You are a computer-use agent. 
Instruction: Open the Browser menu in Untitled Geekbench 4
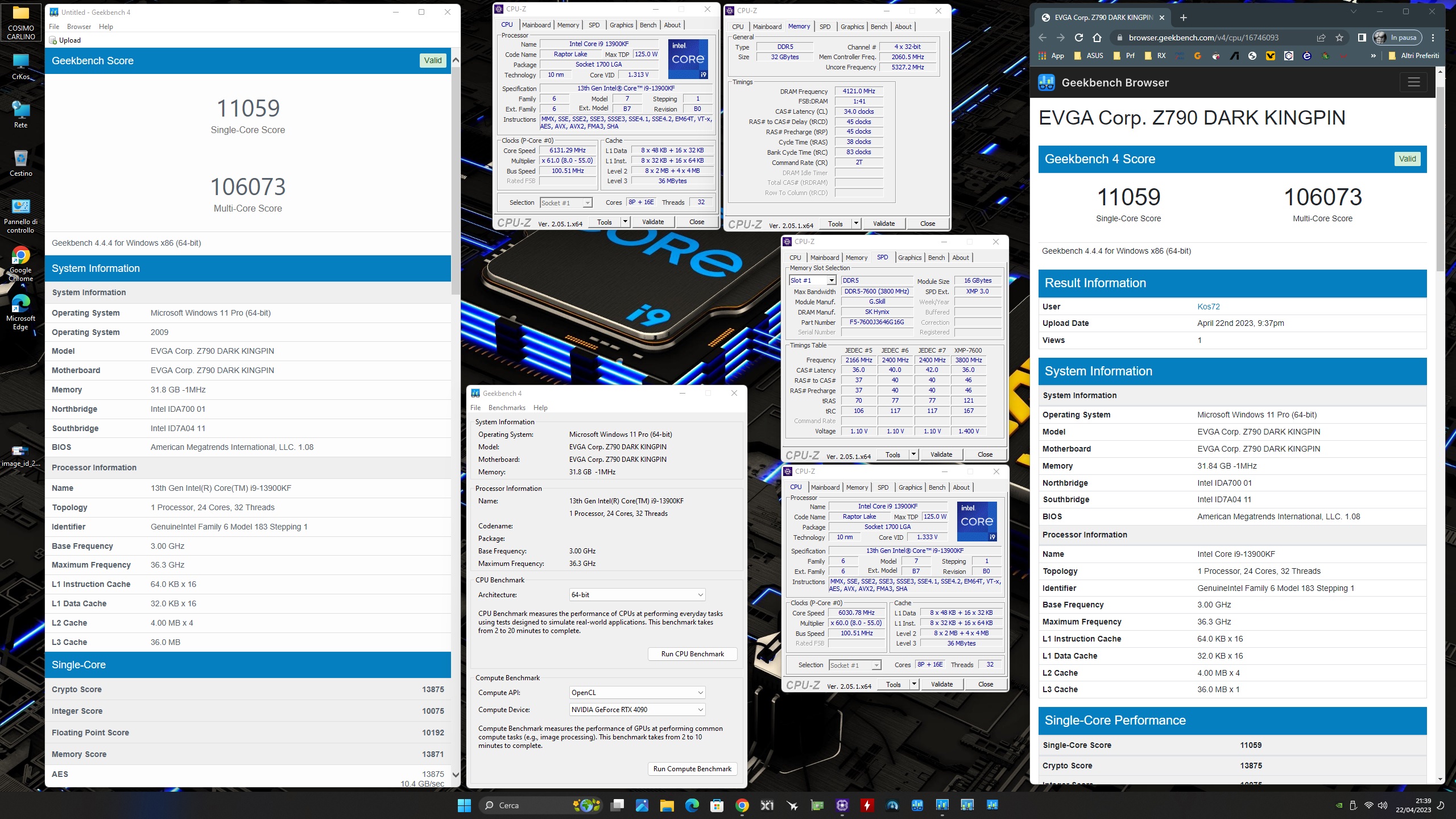pyautogui.click(x=78, y=27)
